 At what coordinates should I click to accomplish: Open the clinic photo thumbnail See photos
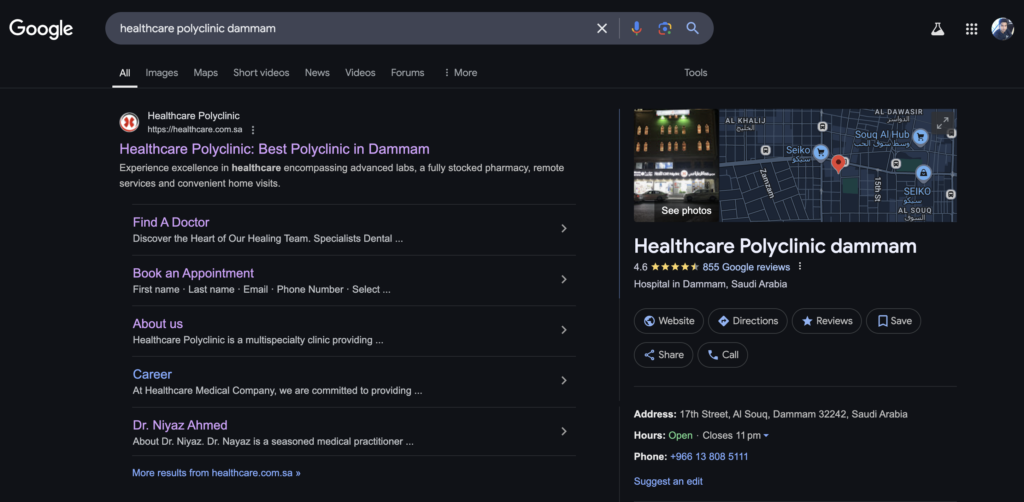(676, 165)
